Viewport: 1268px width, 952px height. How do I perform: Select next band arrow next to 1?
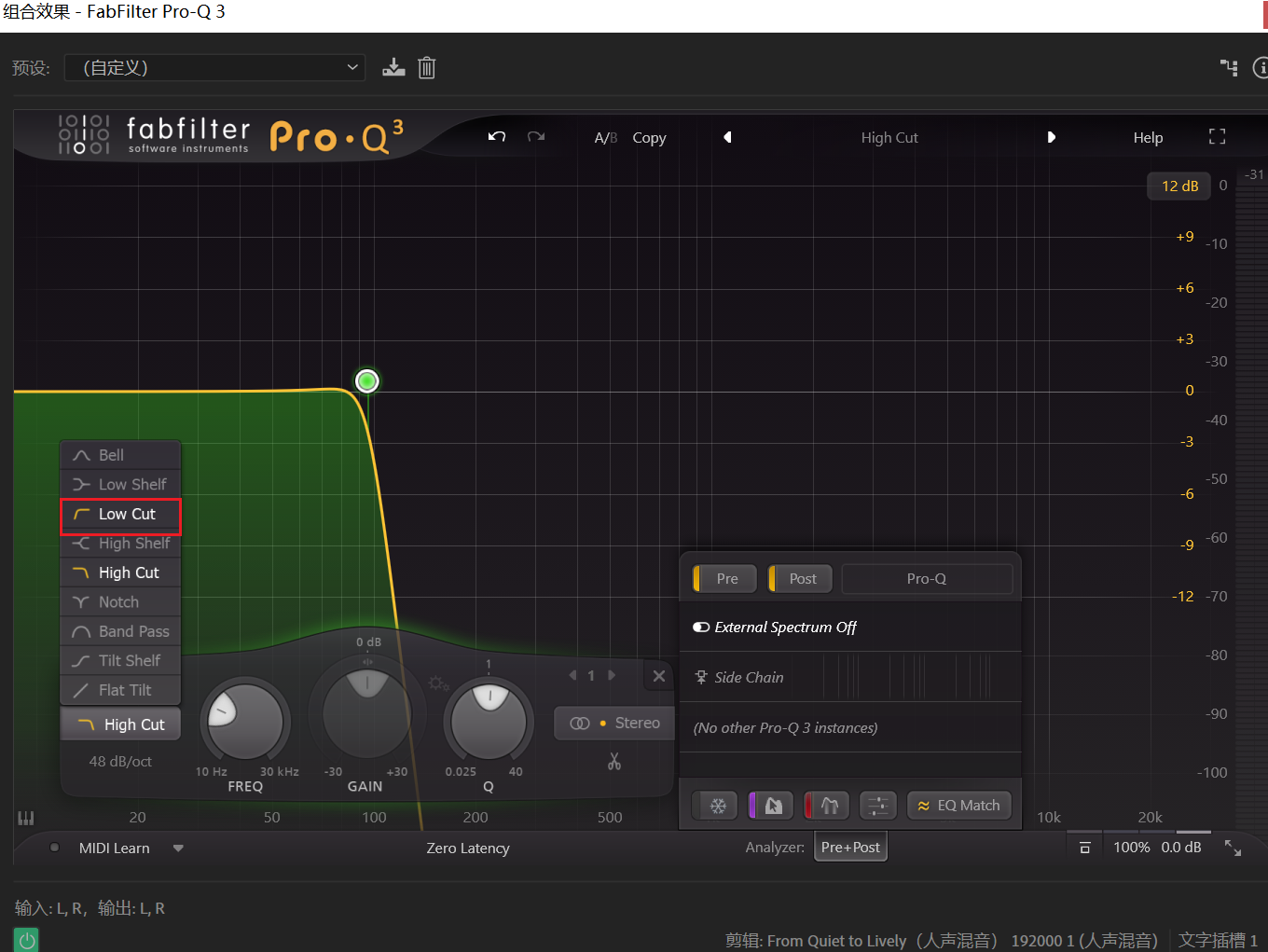click(612, 675)
